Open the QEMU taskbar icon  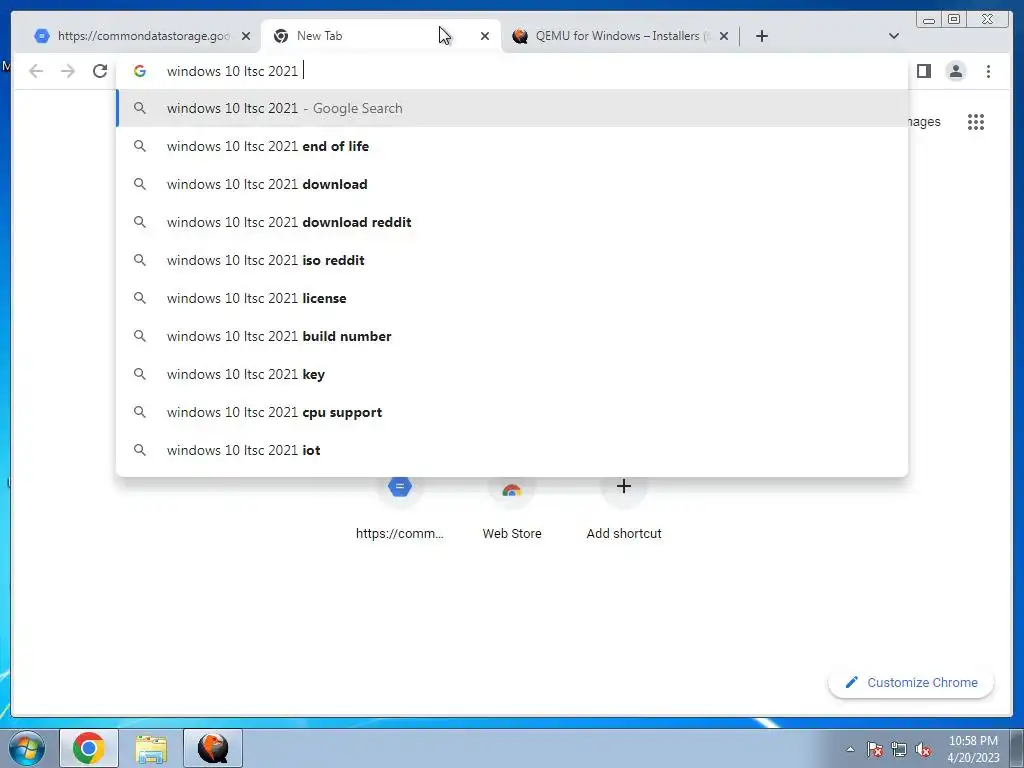click(x=213, y=748)
